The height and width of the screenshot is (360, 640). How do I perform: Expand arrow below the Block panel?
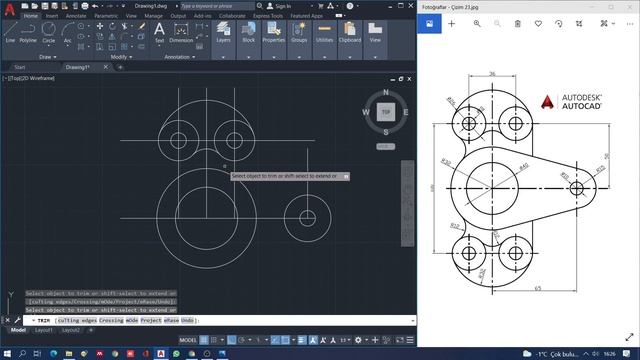[x=248, y=58]
